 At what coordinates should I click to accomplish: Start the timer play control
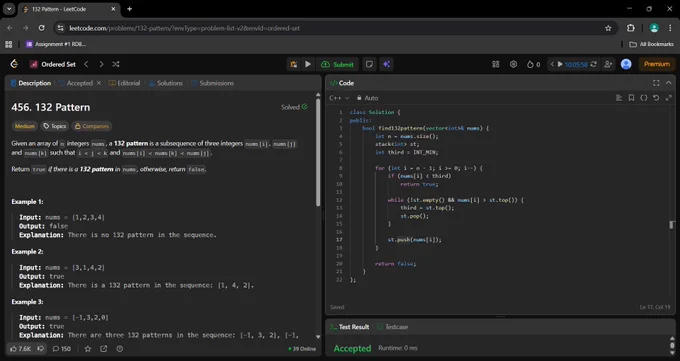point(560,64)
